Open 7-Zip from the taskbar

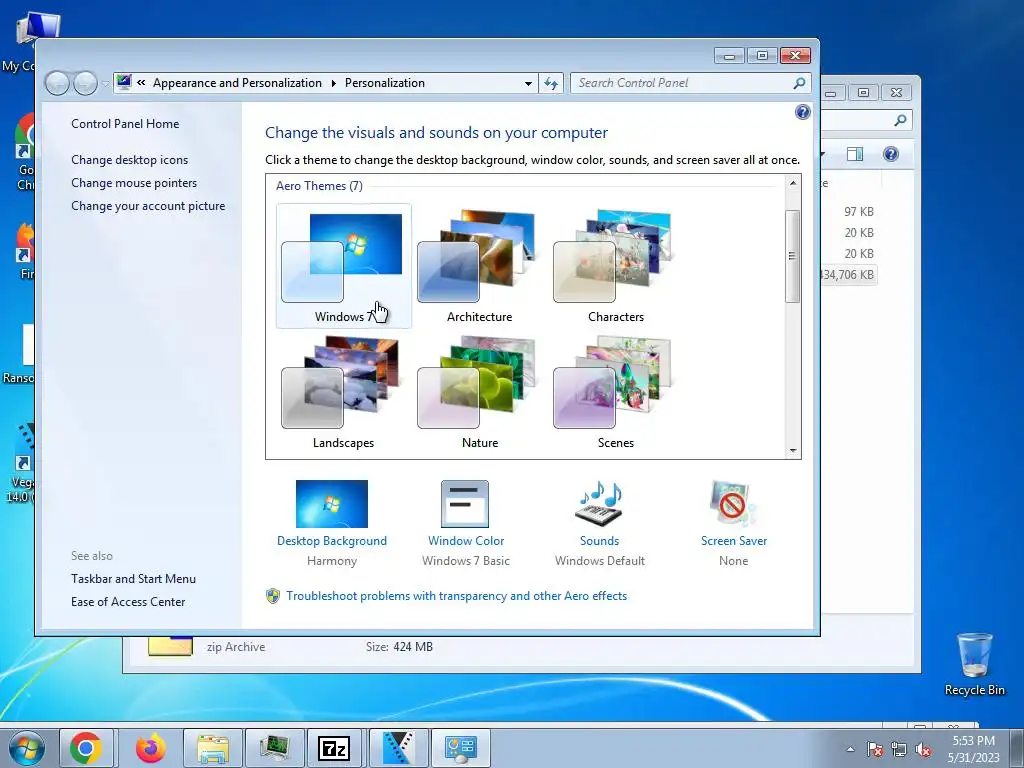coord(334,748)
